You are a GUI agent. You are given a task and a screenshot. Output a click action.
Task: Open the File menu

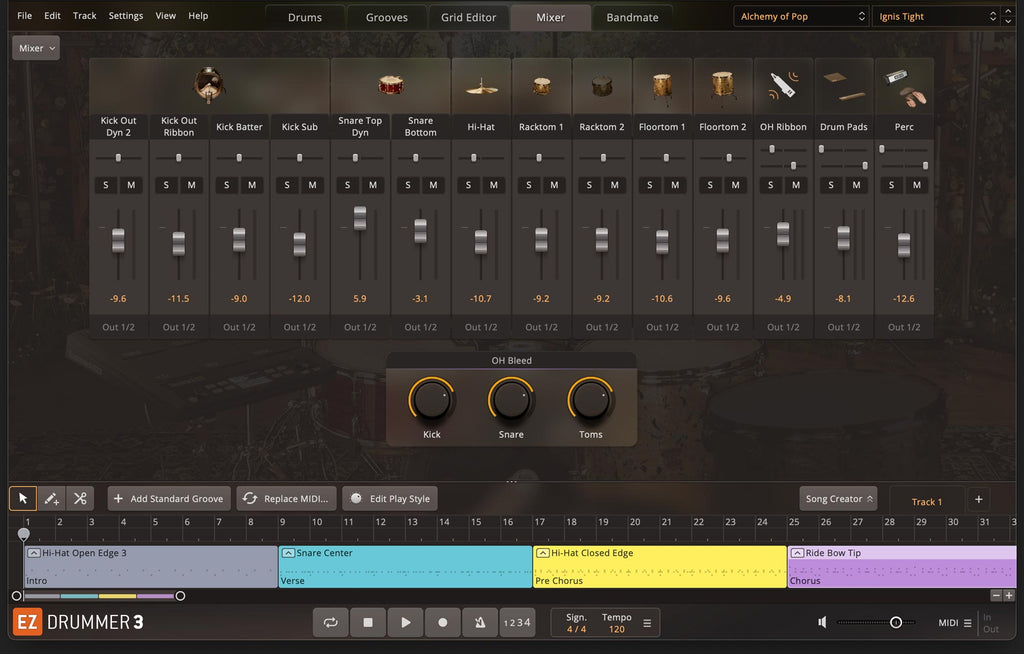click(25, 16)
